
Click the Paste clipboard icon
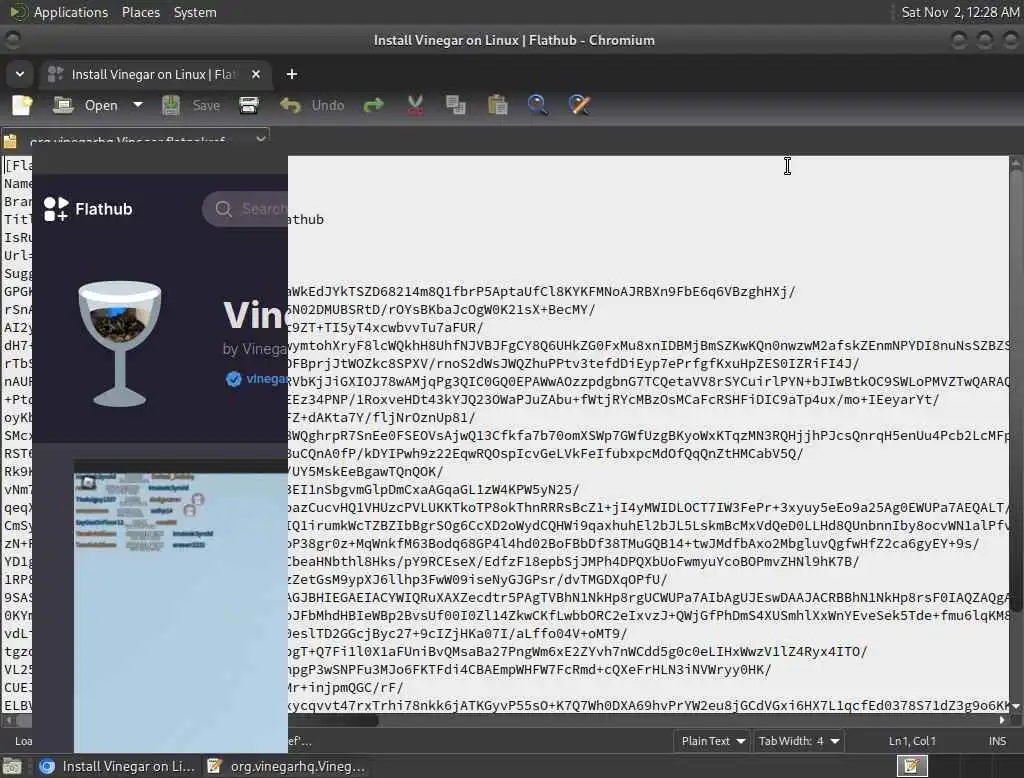click(498, 105)
